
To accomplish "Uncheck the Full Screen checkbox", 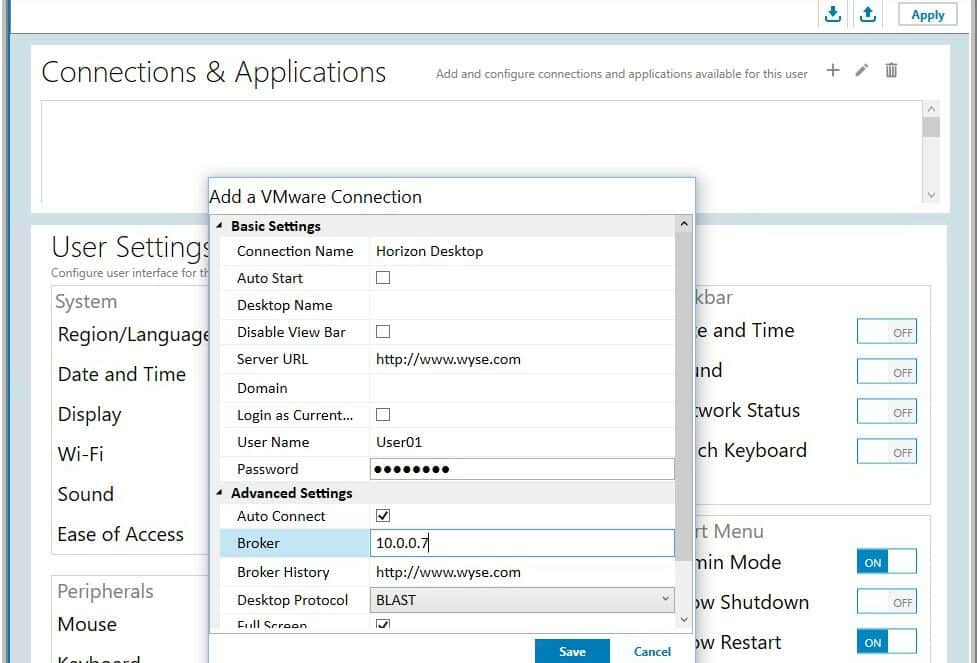I will [383, 624].
